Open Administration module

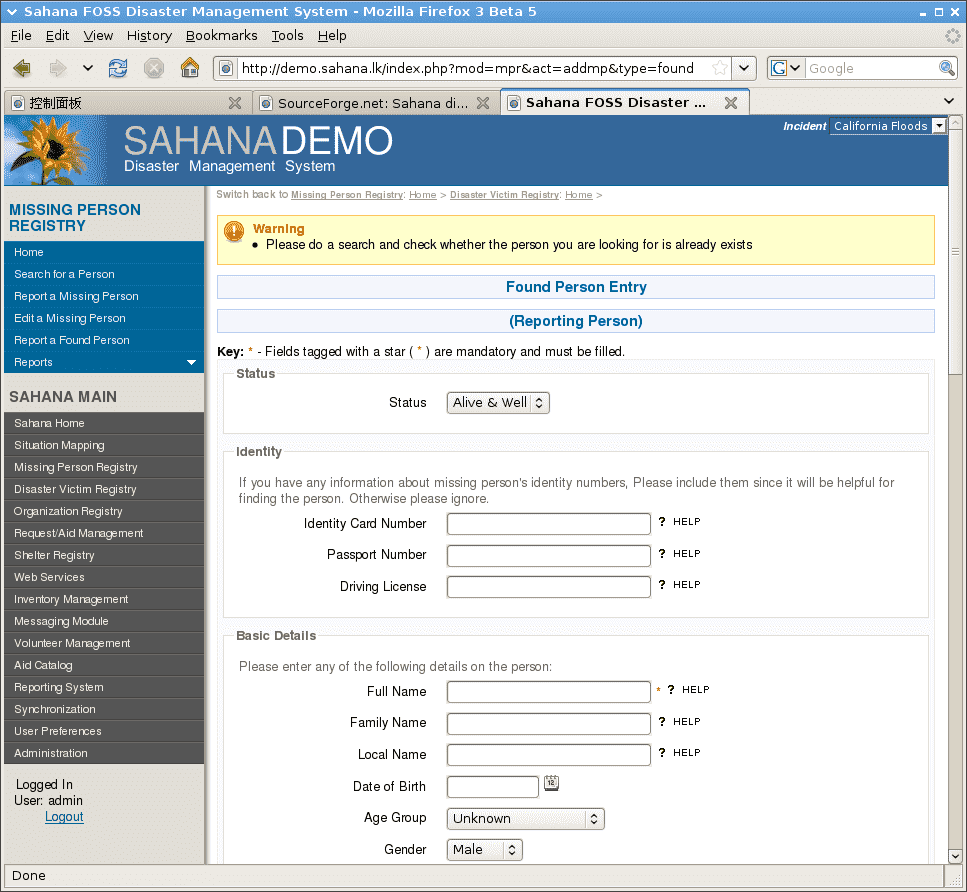tap(104, 753)
